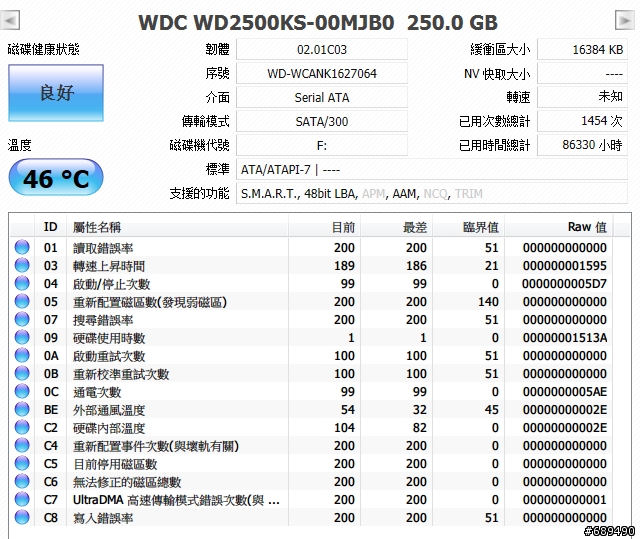Click status icon for attribute 05 row

(x=22, y=301)
